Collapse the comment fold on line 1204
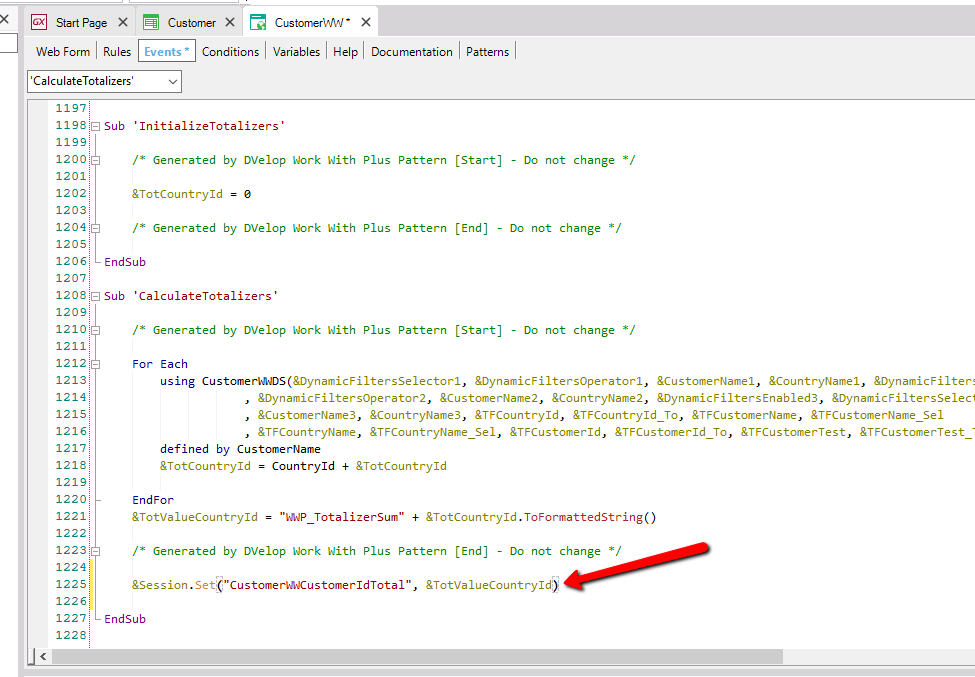This screenshot has height=677, width=975. click(x=96, y=228)
